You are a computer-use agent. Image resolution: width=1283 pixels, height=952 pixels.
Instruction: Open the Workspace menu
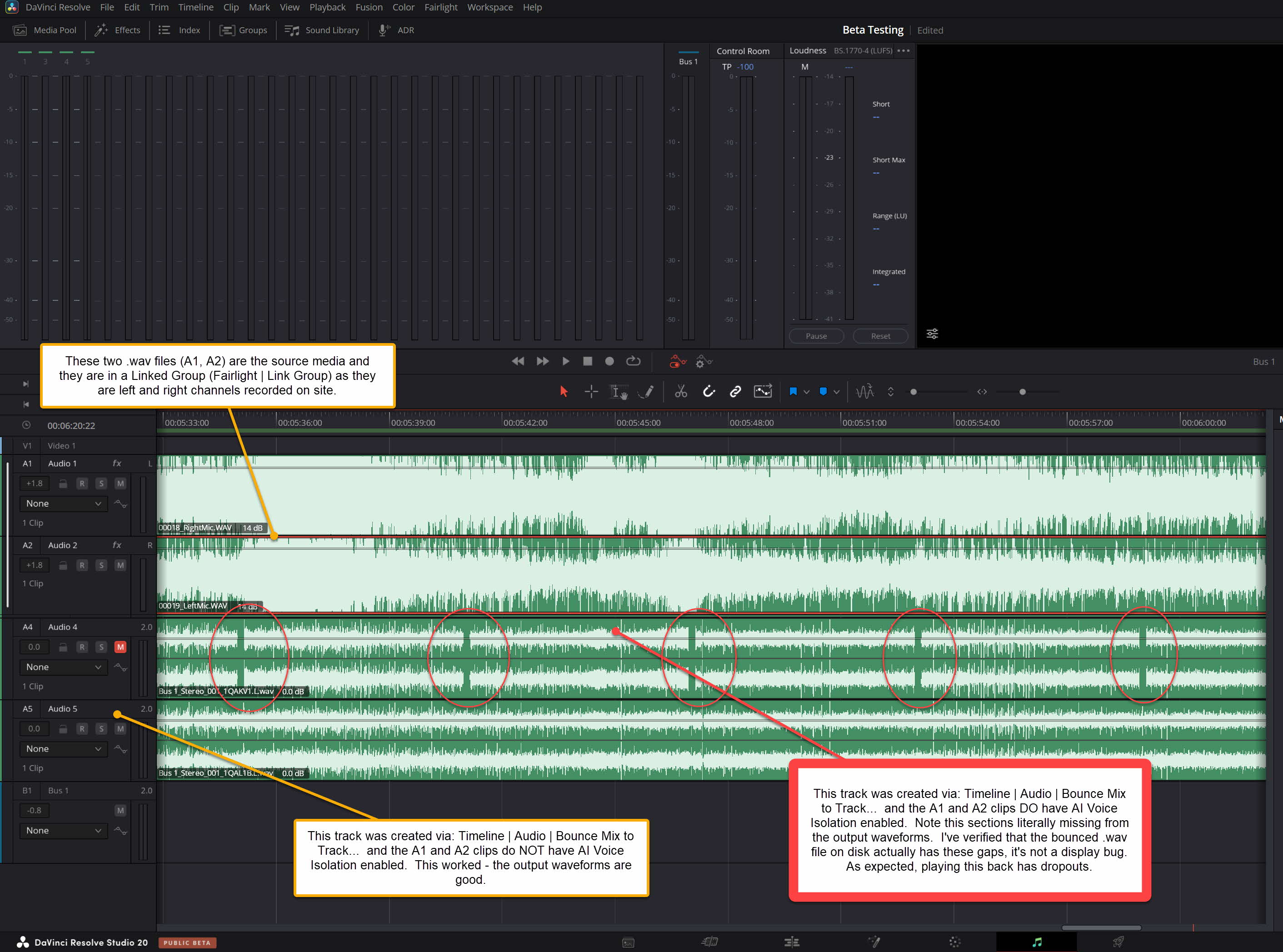[490, 7]
